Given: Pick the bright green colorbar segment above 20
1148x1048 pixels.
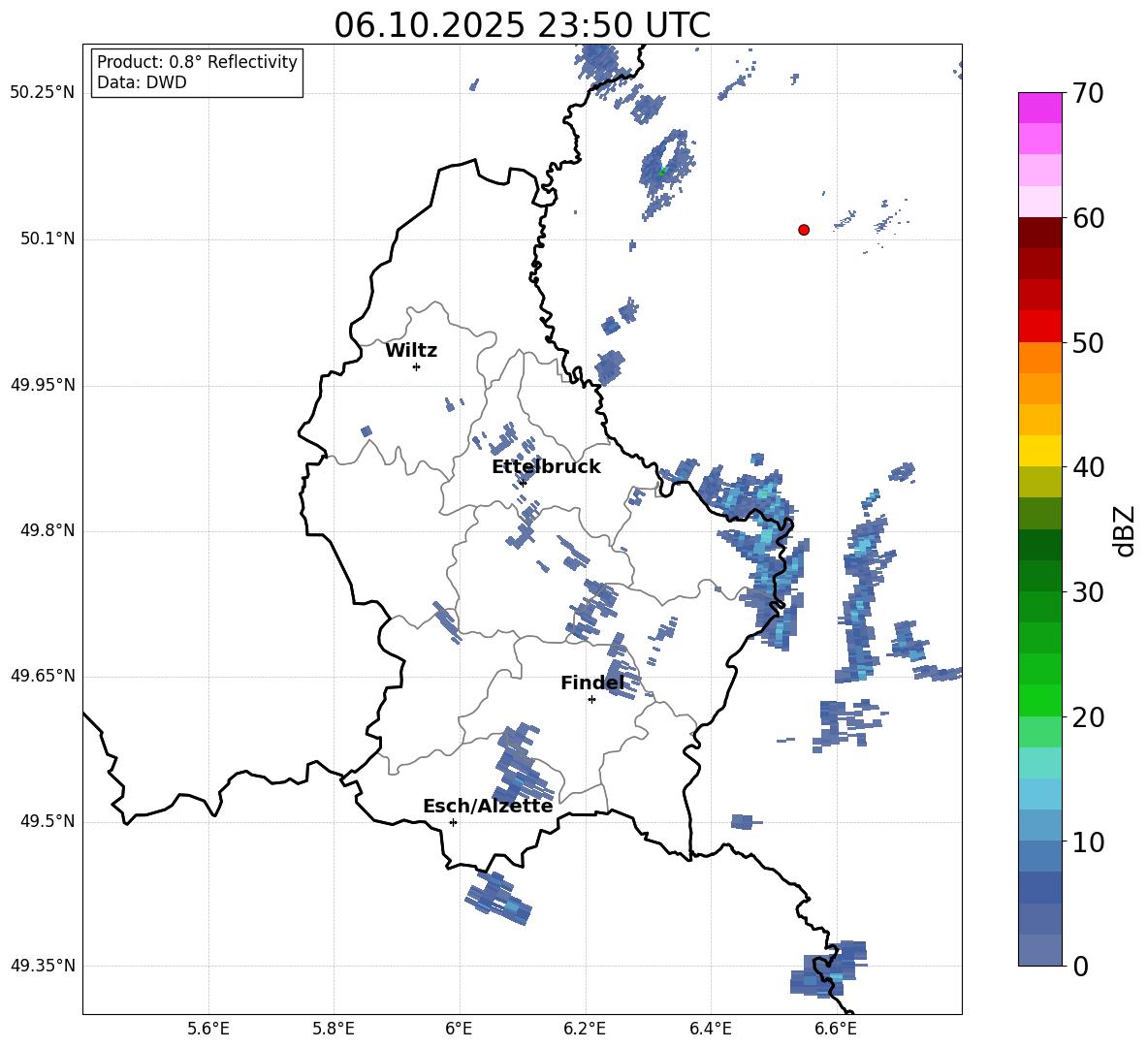Looking at the screenshot, I should coord(1039,700).
